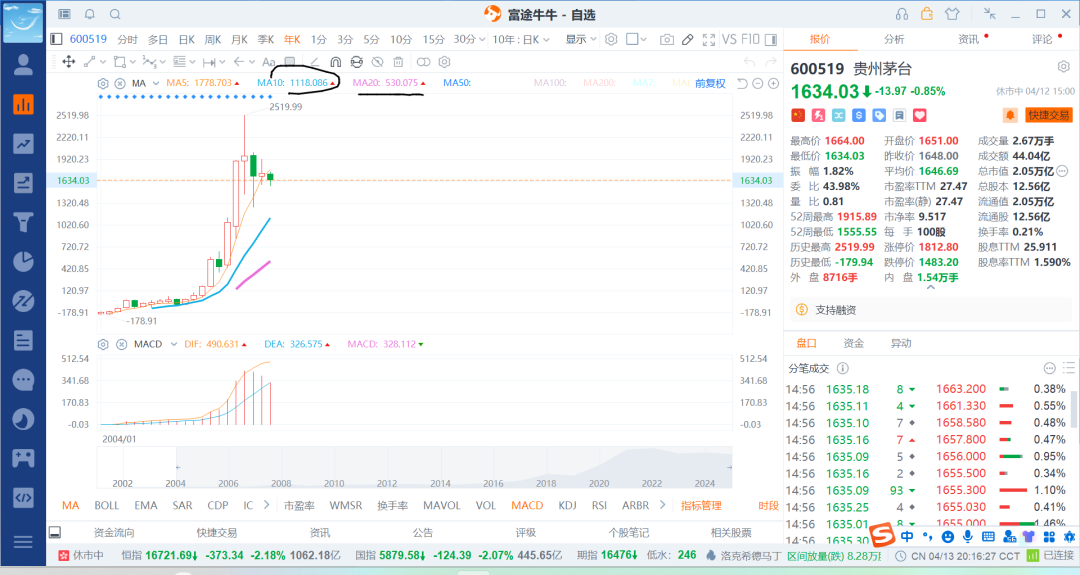Open the 分析 tab

coord(894,39)
